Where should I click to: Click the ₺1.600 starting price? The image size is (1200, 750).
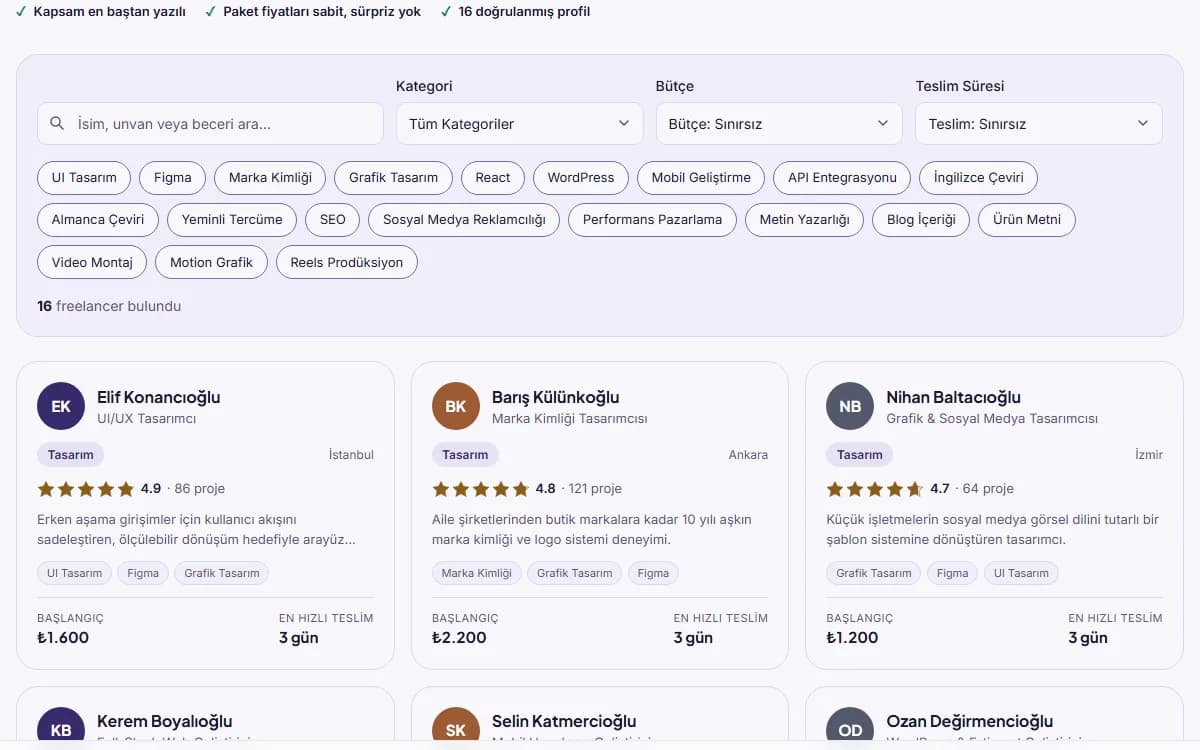(63, 637)
